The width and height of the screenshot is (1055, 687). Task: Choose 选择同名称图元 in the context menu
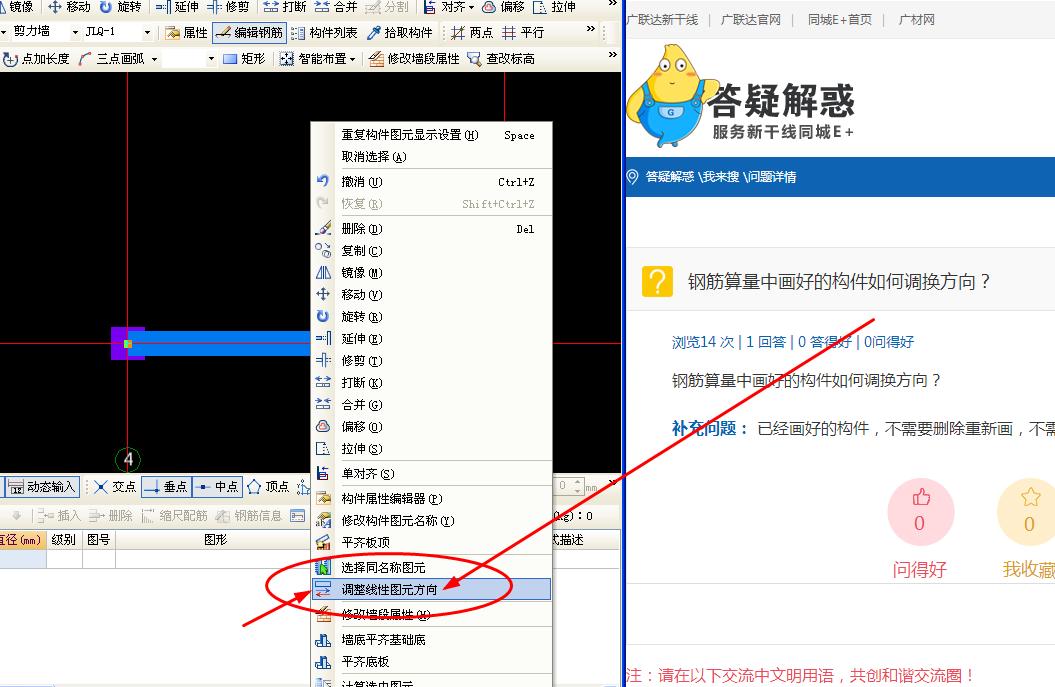coord(431,567)
